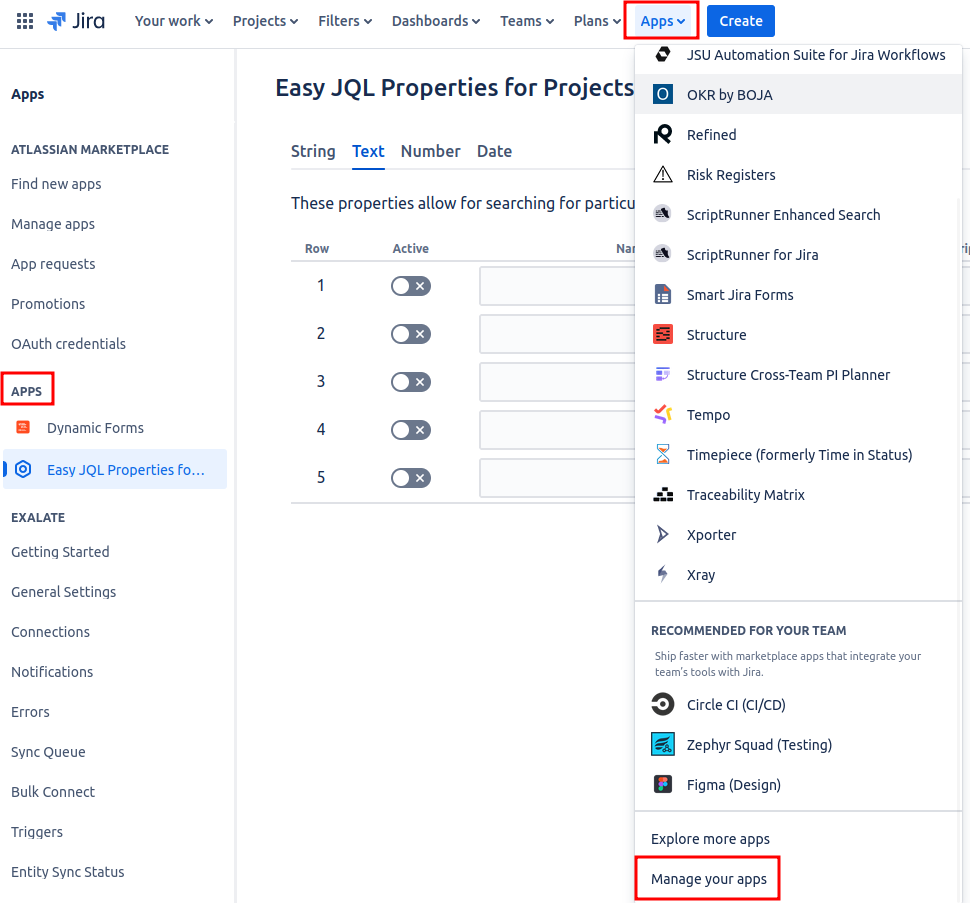970x903 pixels.
Task: Switch on the row 5 Active toggle
Action: tap(410, 478)
